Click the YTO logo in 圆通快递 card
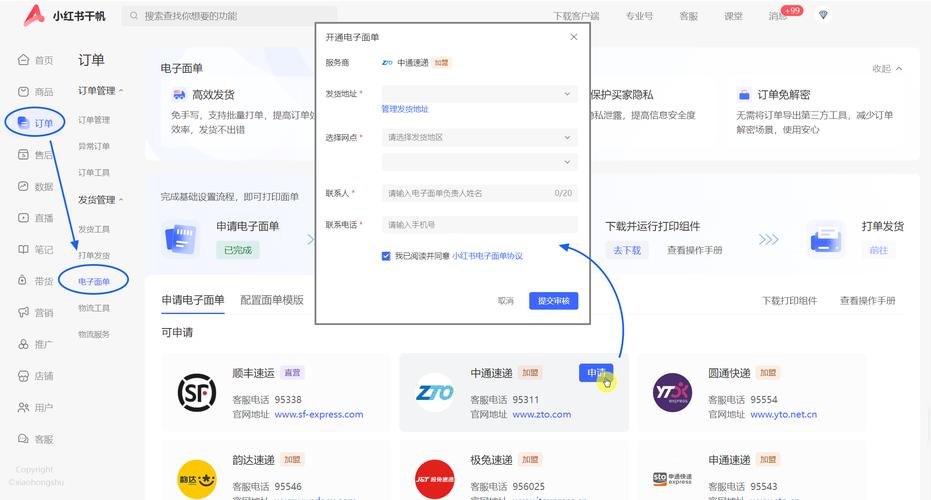This screenshot has height=500, width=931. click(x=672, y=393)
